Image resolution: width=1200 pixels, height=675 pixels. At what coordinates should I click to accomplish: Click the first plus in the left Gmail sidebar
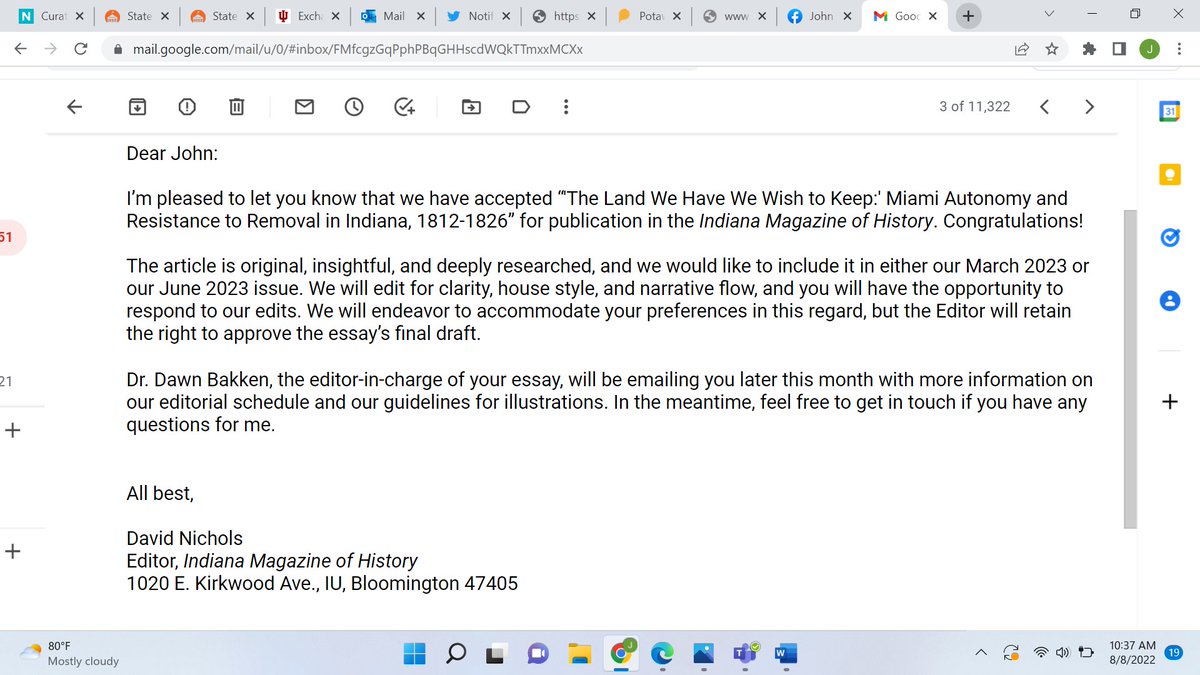click(12, 431)
